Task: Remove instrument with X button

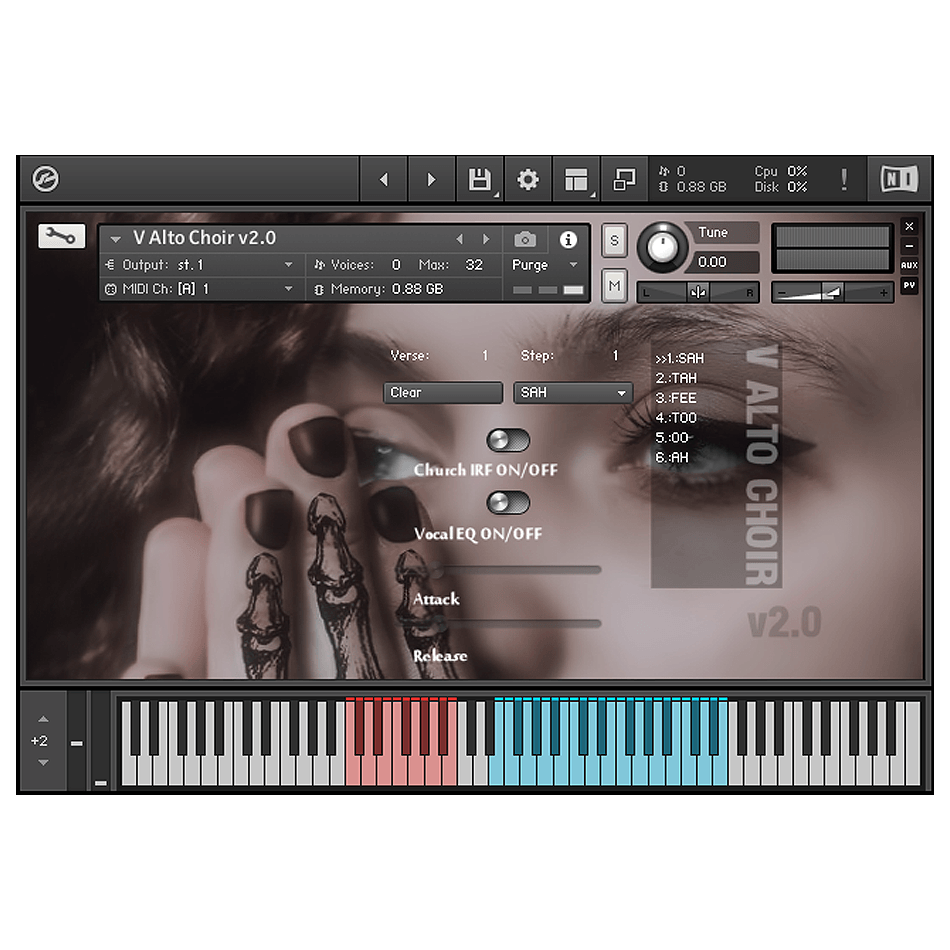Action: pos(909,226)
